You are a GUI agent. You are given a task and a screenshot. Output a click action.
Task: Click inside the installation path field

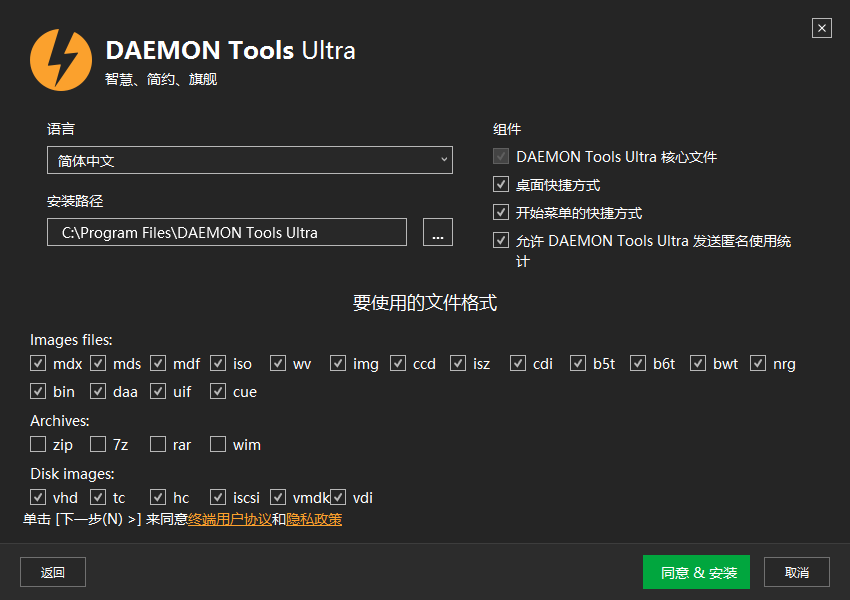coord(225,232)
